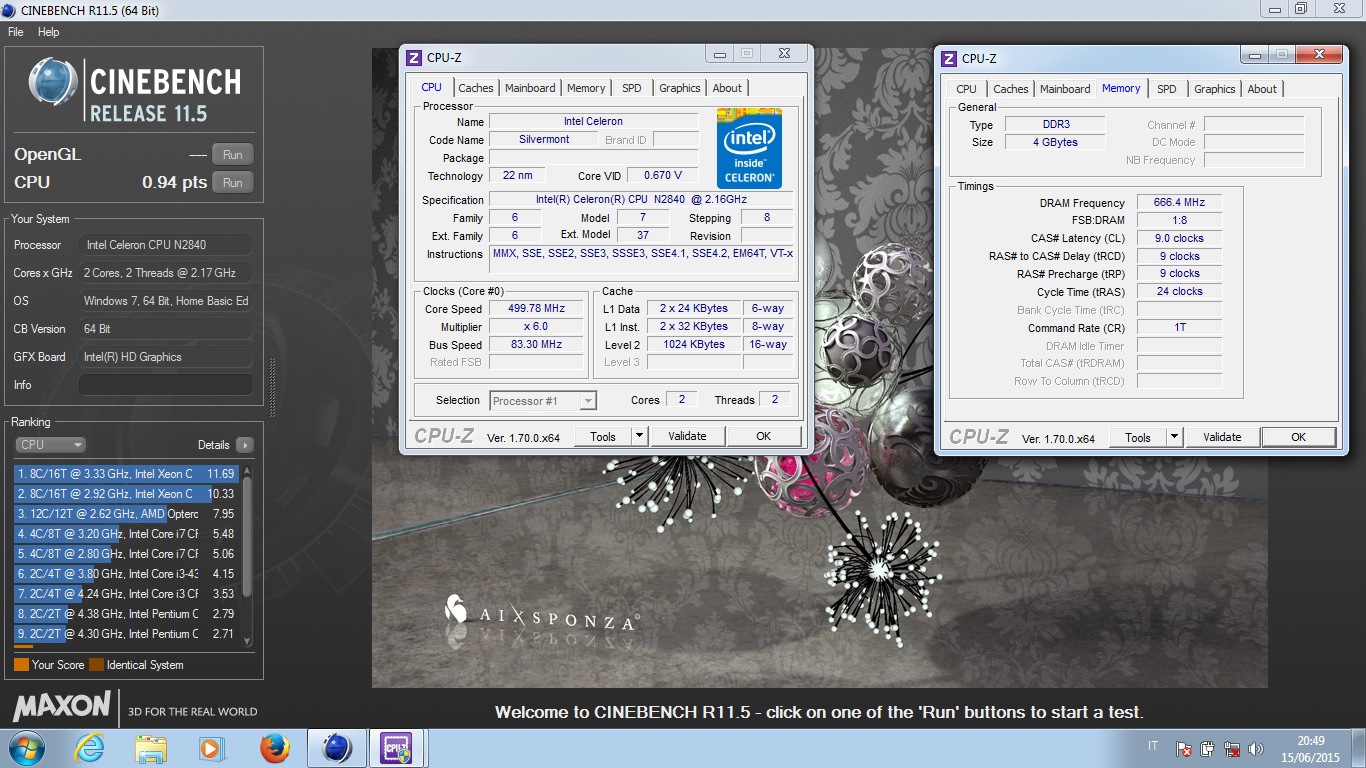1366x768 pixels.
Task: Open the Processor #1 selection dropdown
Action: 543,401
